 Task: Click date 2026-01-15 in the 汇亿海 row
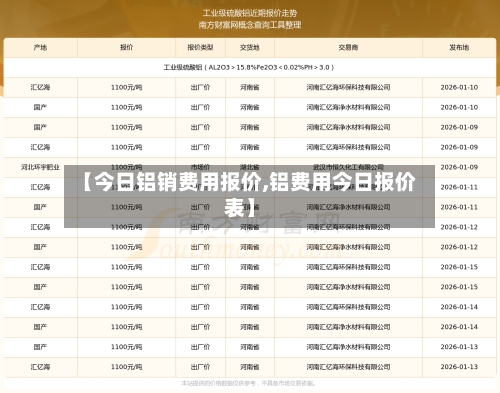click(459, 267)
